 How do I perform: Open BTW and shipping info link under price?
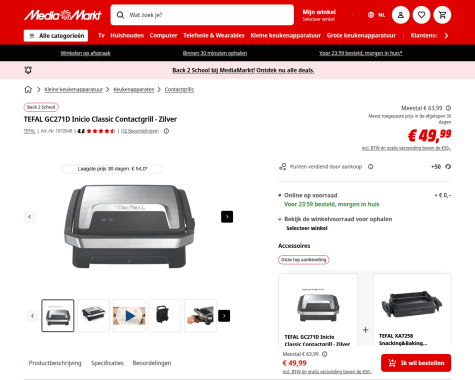[x=406, y=148]
